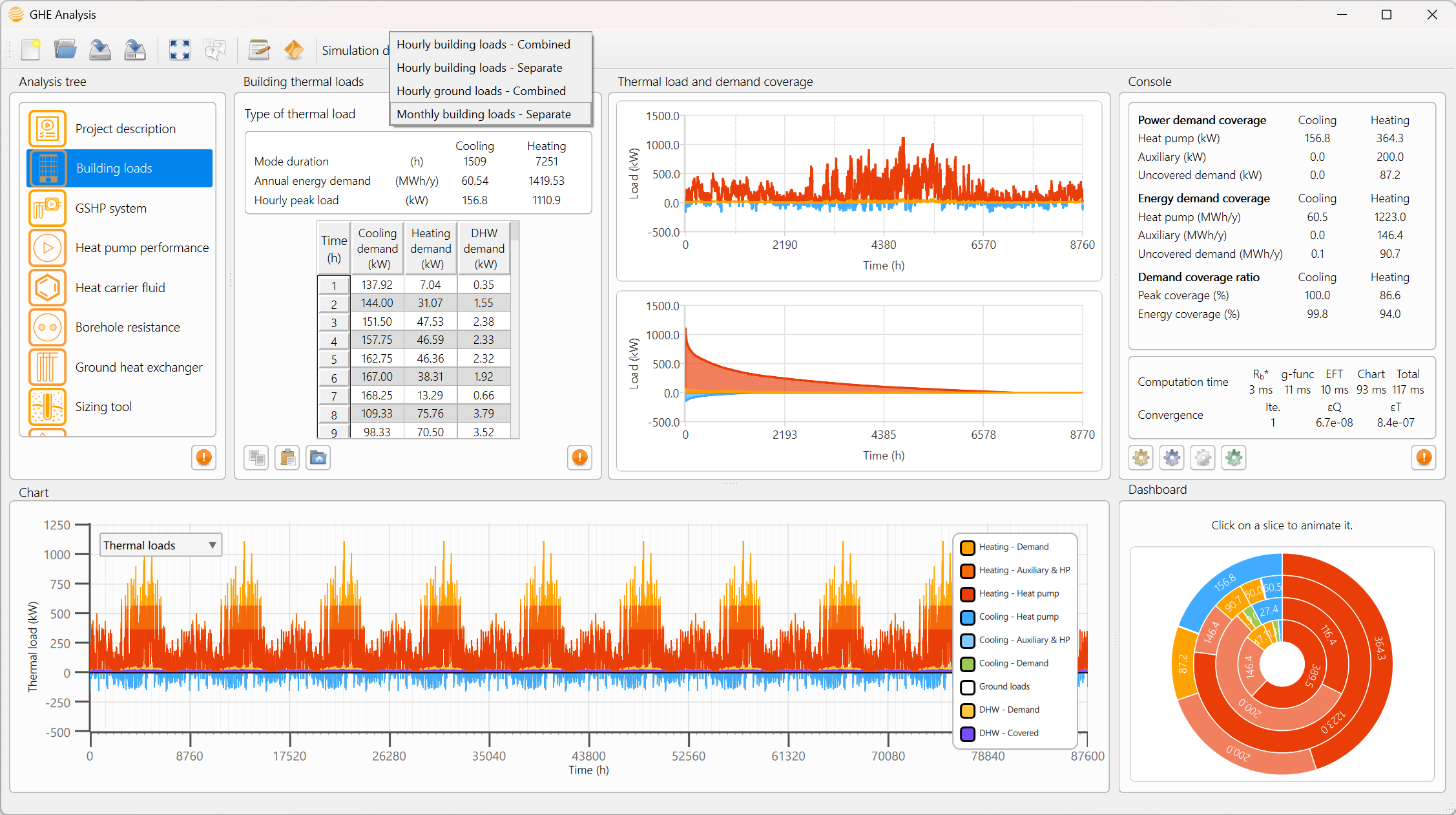Click DHW demand cell 3.79
Viewport: 1456px width, 815px height.
click(483, 414)
